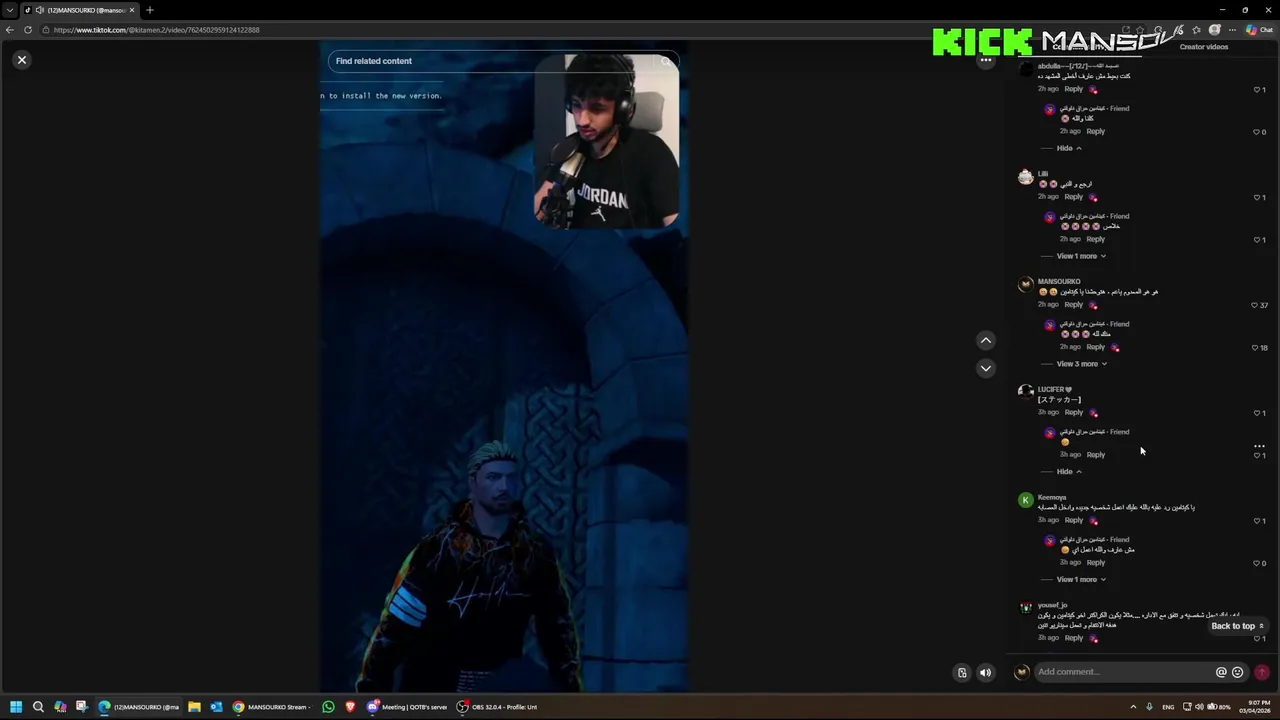Toggle the auto-scroll icon beside volume
1280x720 pixels.
pyautogui.click(x=962, y=673)
